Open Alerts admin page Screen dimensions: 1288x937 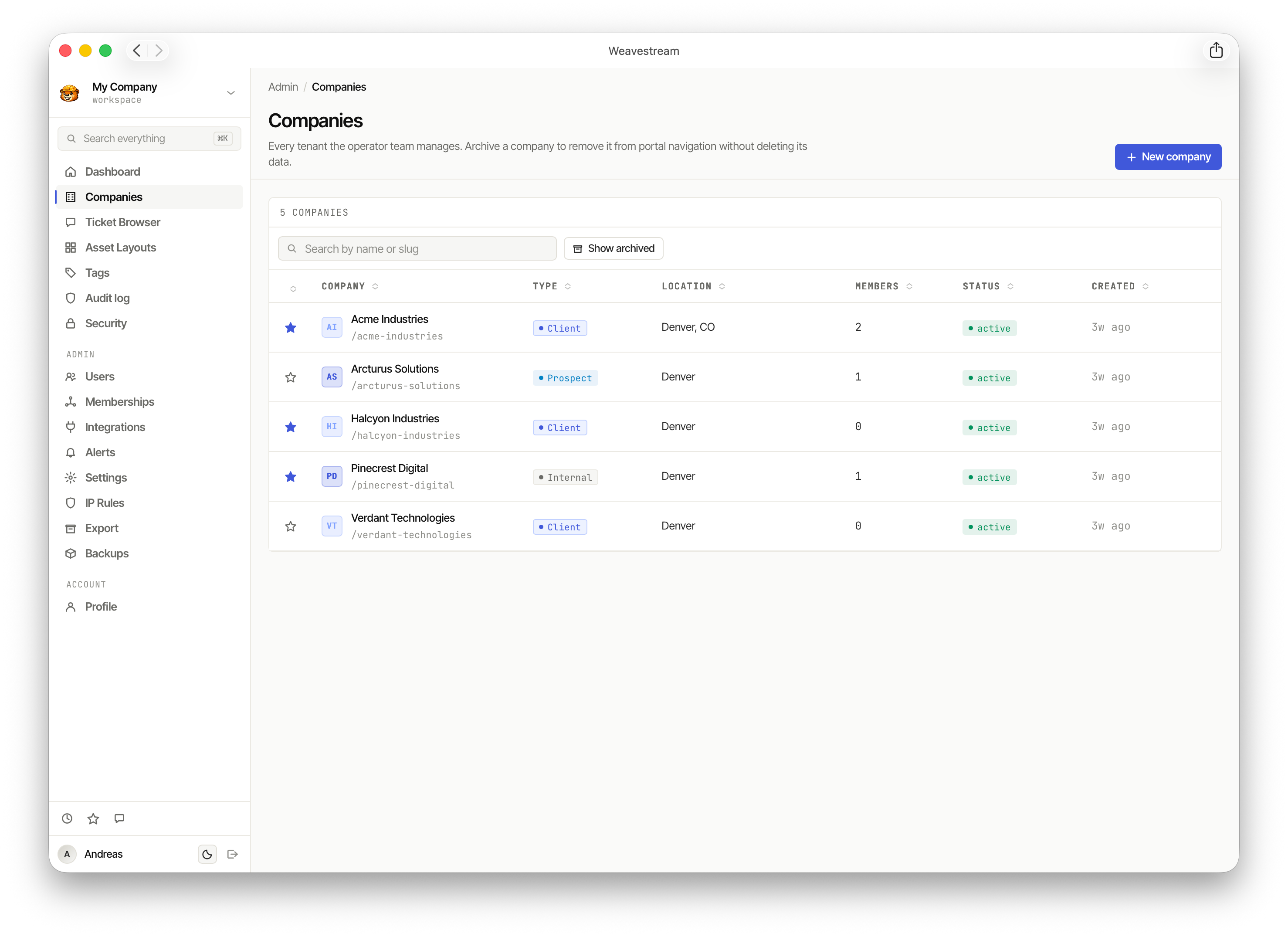click(149, 453)
